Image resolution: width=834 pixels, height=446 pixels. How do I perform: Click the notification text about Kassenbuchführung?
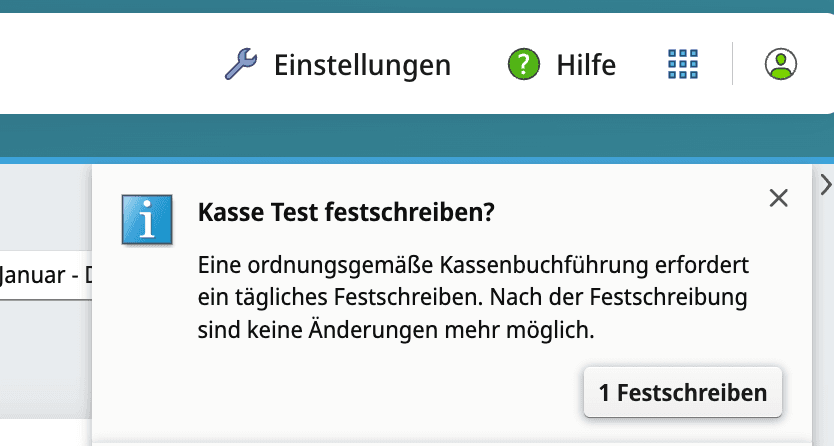[x=474, y=267]
